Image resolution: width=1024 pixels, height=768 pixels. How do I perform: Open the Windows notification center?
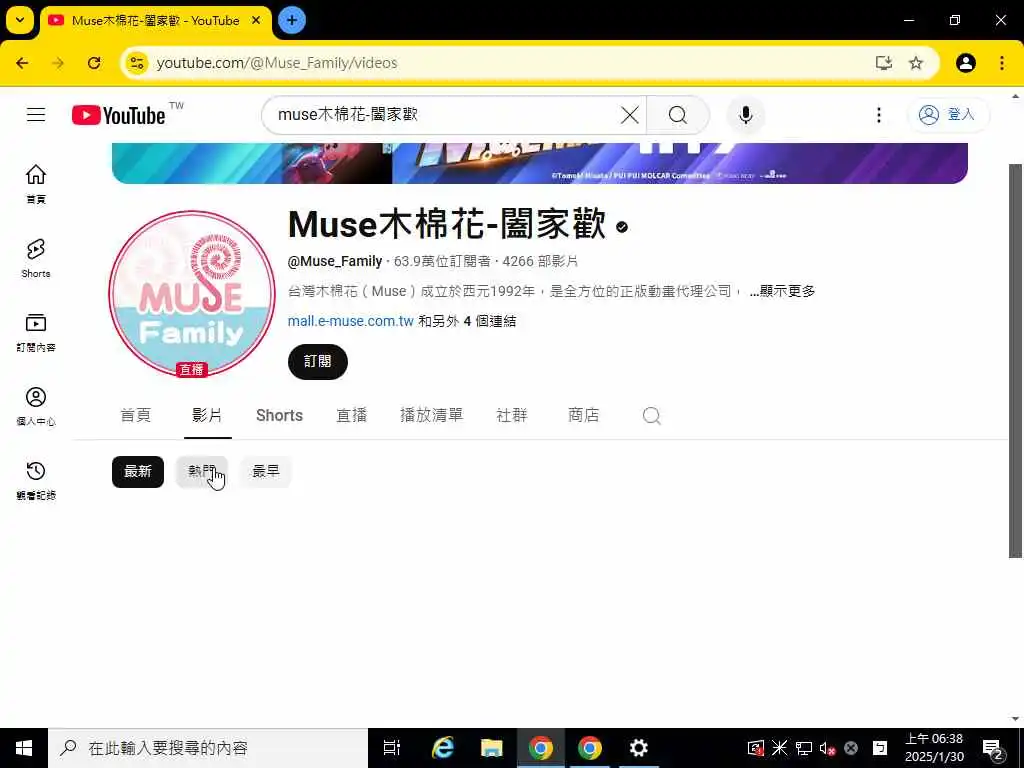993,748
